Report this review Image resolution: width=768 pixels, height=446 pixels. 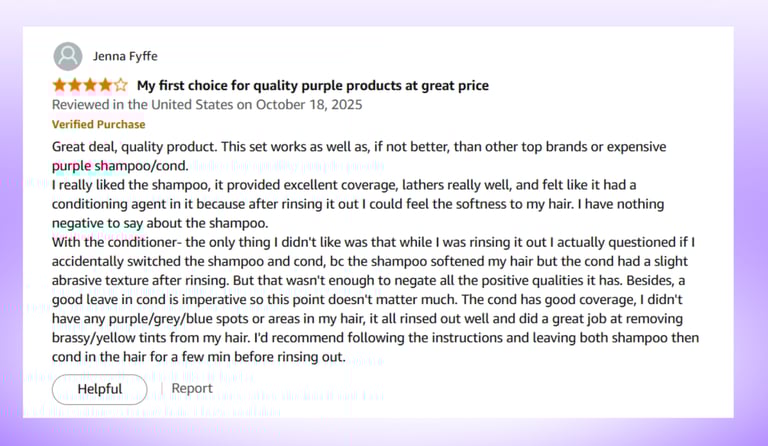coord(192,388)
